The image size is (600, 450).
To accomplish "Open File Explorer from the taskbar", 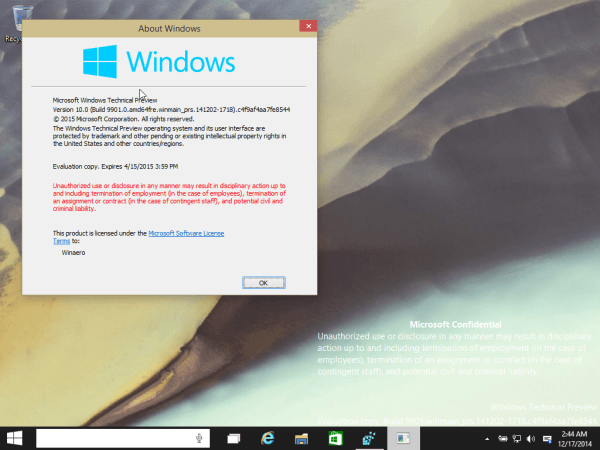I will point(301,439).
